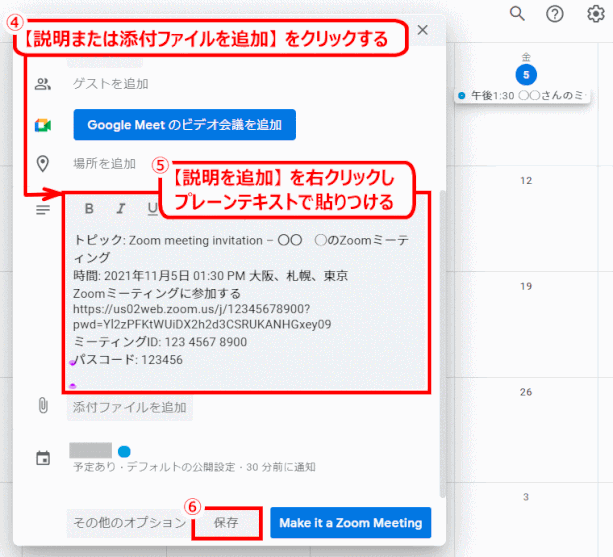Image resolution: width=613 pixels, height=557 pixels.
Task: Select date 19 in calendar
Action: [526, 286]
